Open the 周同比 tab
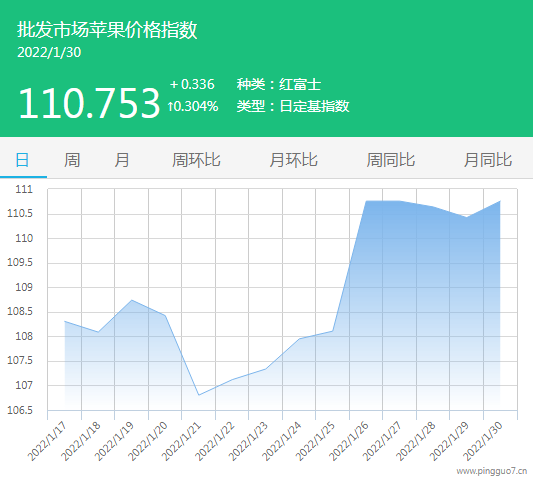 click(x=391, y=160)
